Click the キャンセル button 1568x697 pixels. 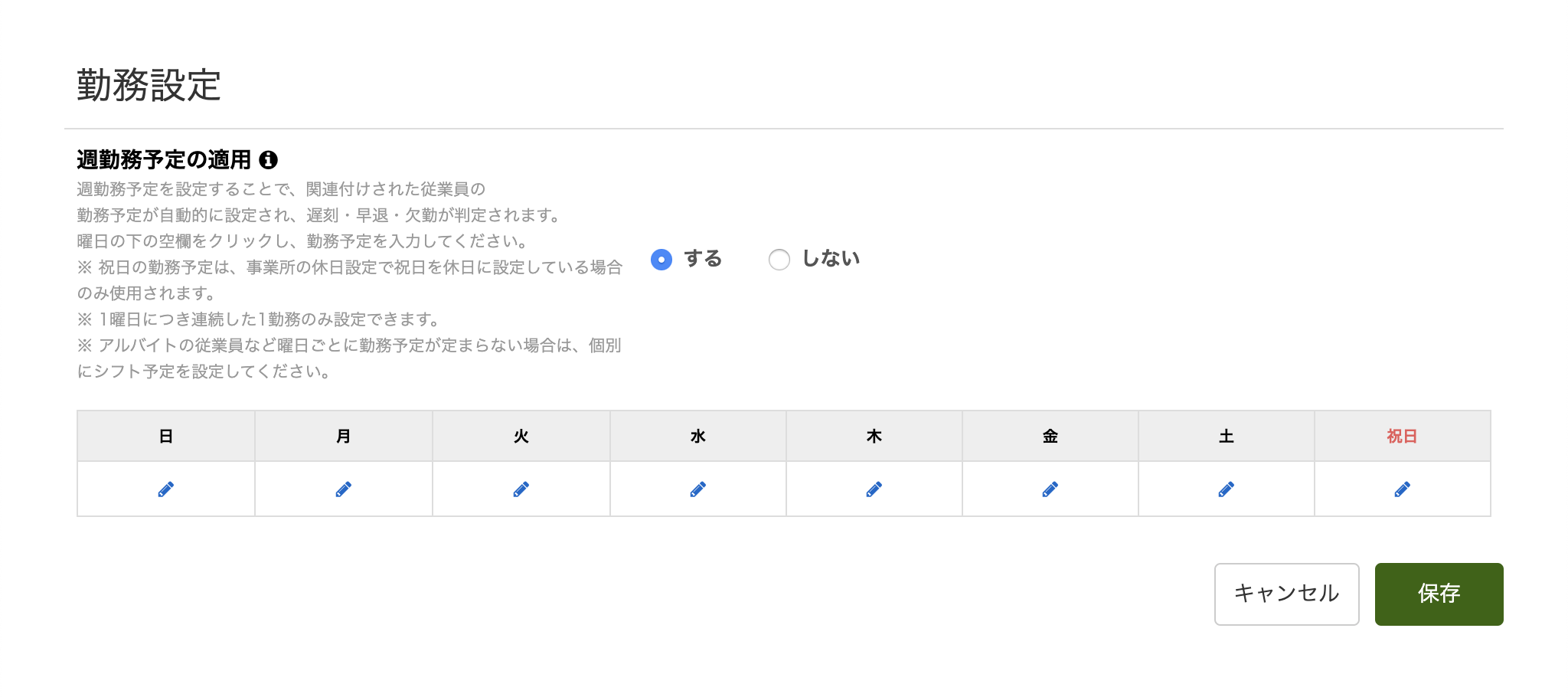click(1286, 594)
